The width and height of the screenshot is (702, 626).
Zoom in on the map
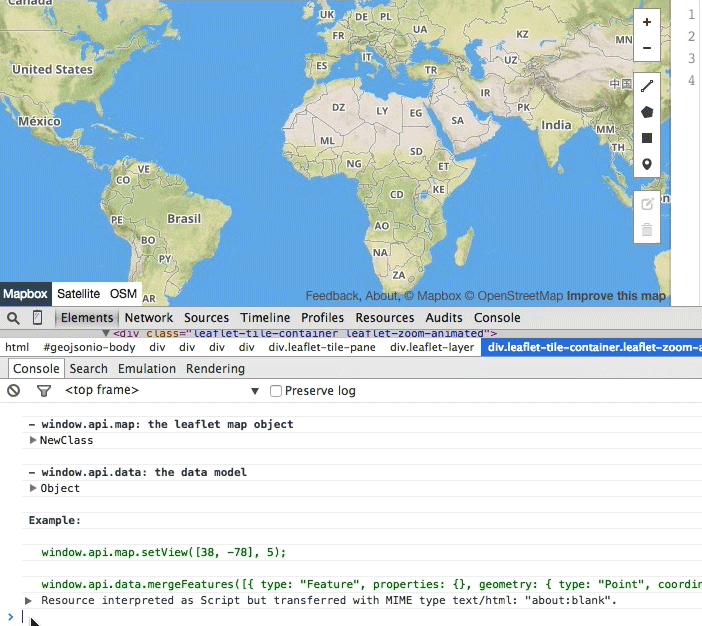pyautogui.click(x=646, y=22)
